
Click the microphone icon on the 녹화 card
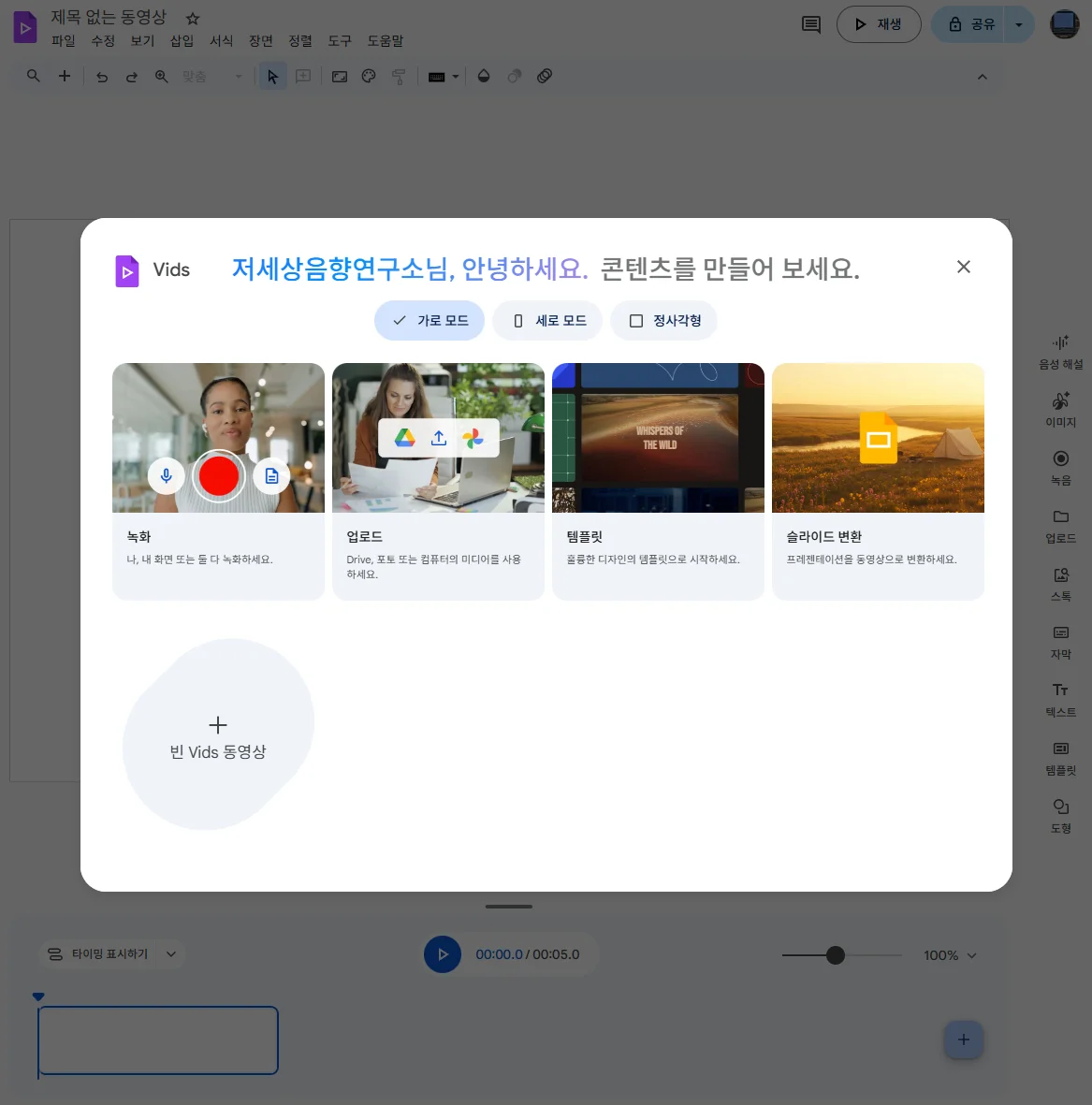(166, 475)
